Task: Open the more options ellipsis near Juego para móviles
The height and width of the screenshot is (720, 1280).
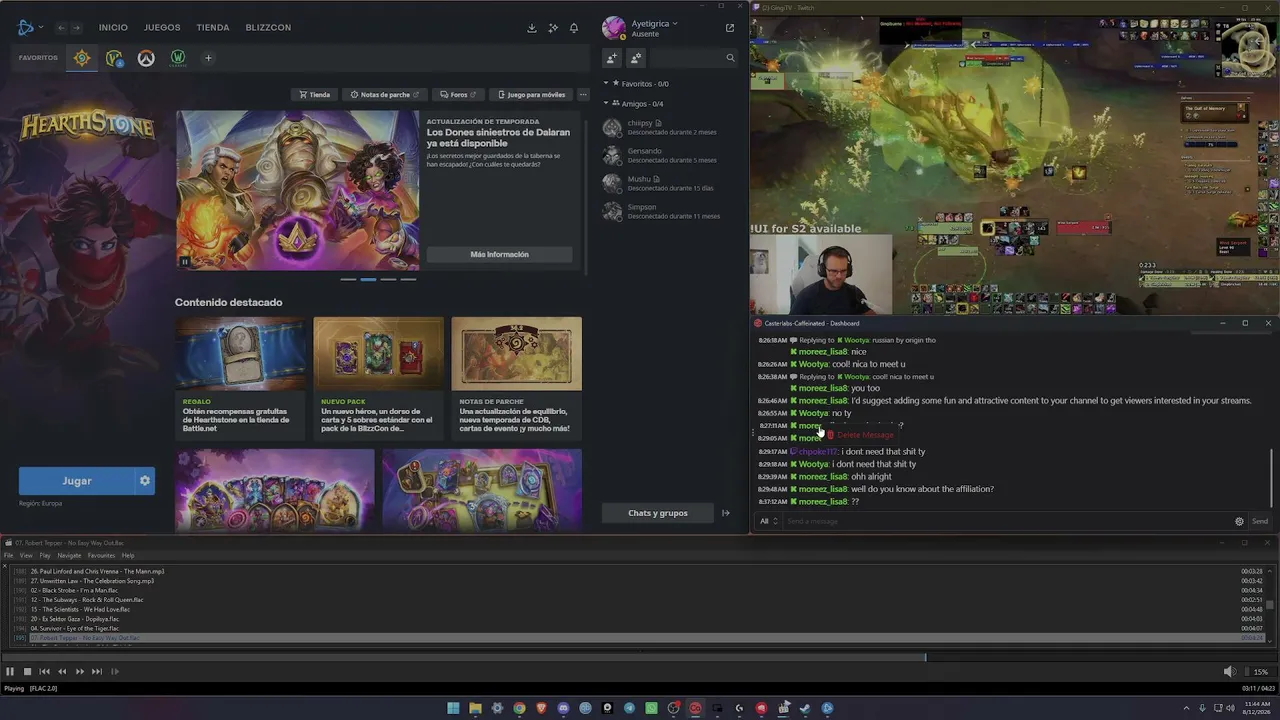Action: pos(583,95)
